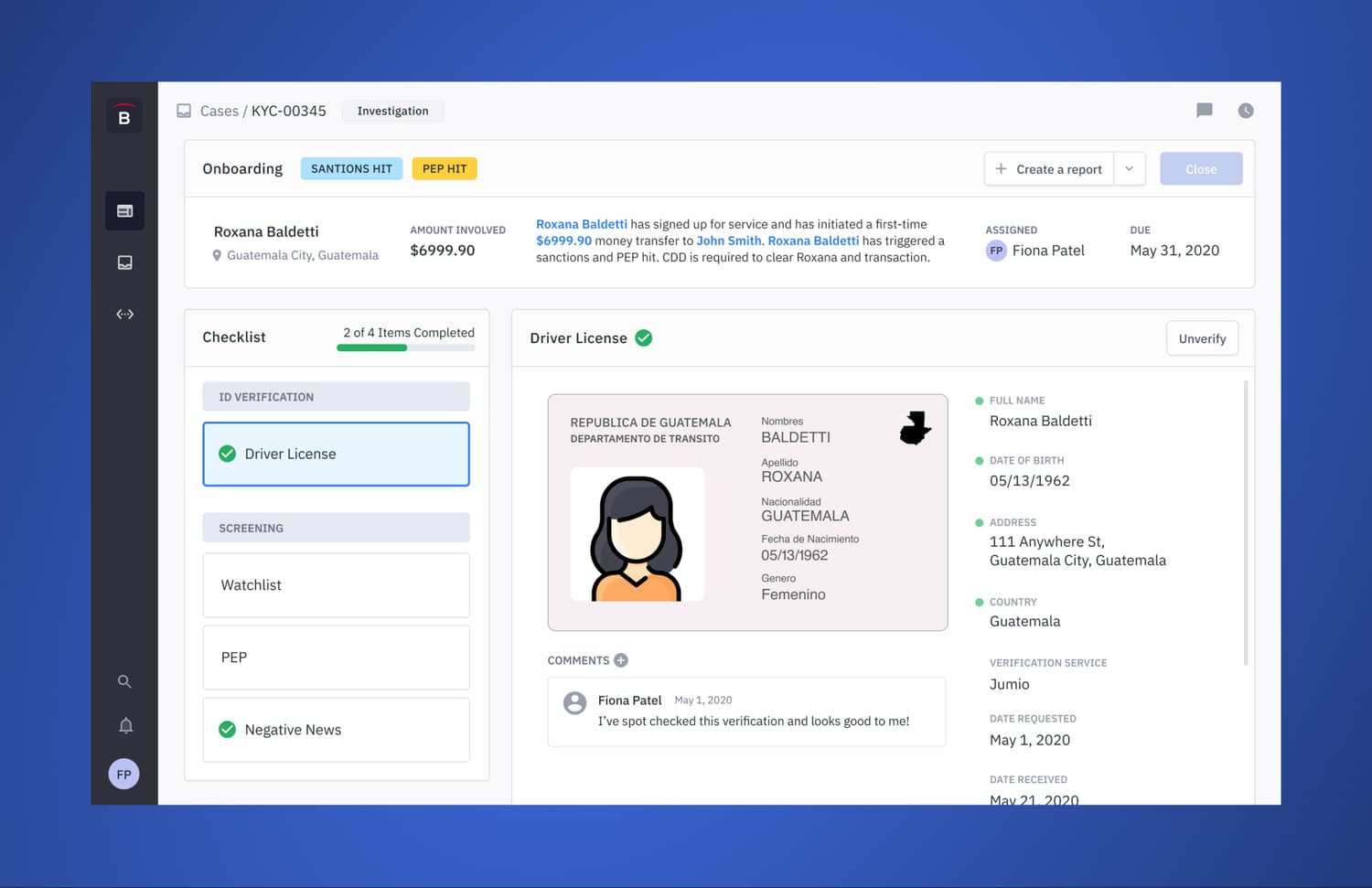The image size is (1372, 888).
Task: Click the plus icon in Create a report
Action: (x=1001, y=169)
